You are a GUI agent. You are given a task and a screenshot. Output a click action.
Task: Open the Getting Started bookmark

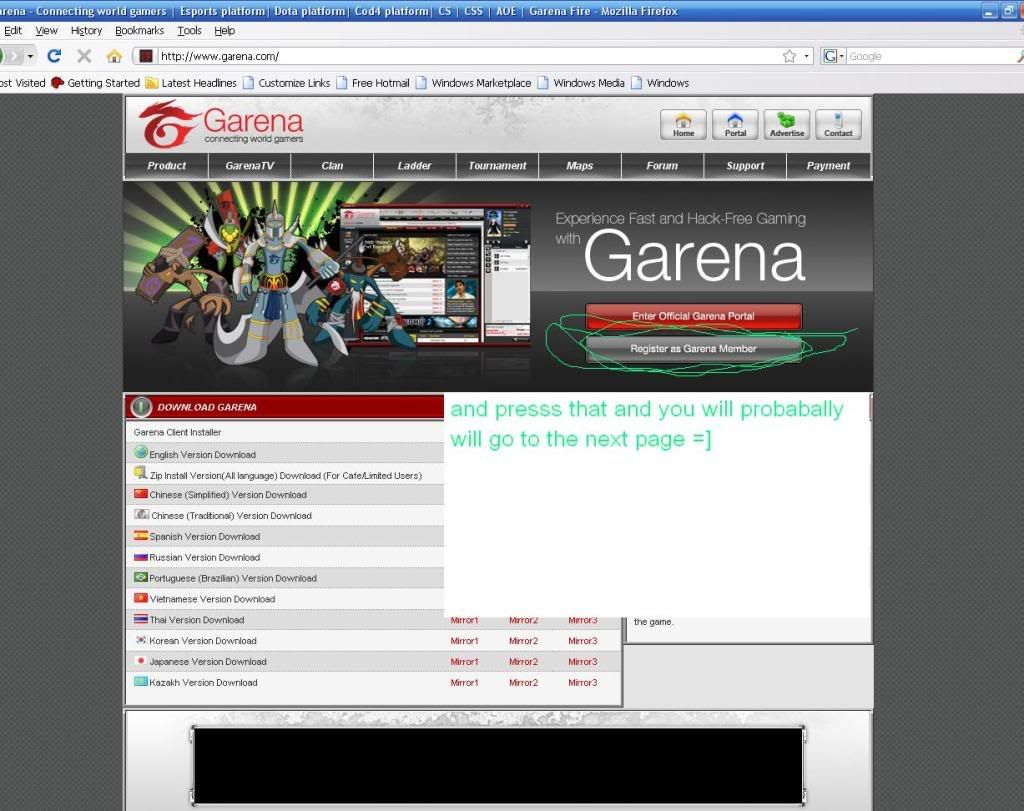coord(96,83)
